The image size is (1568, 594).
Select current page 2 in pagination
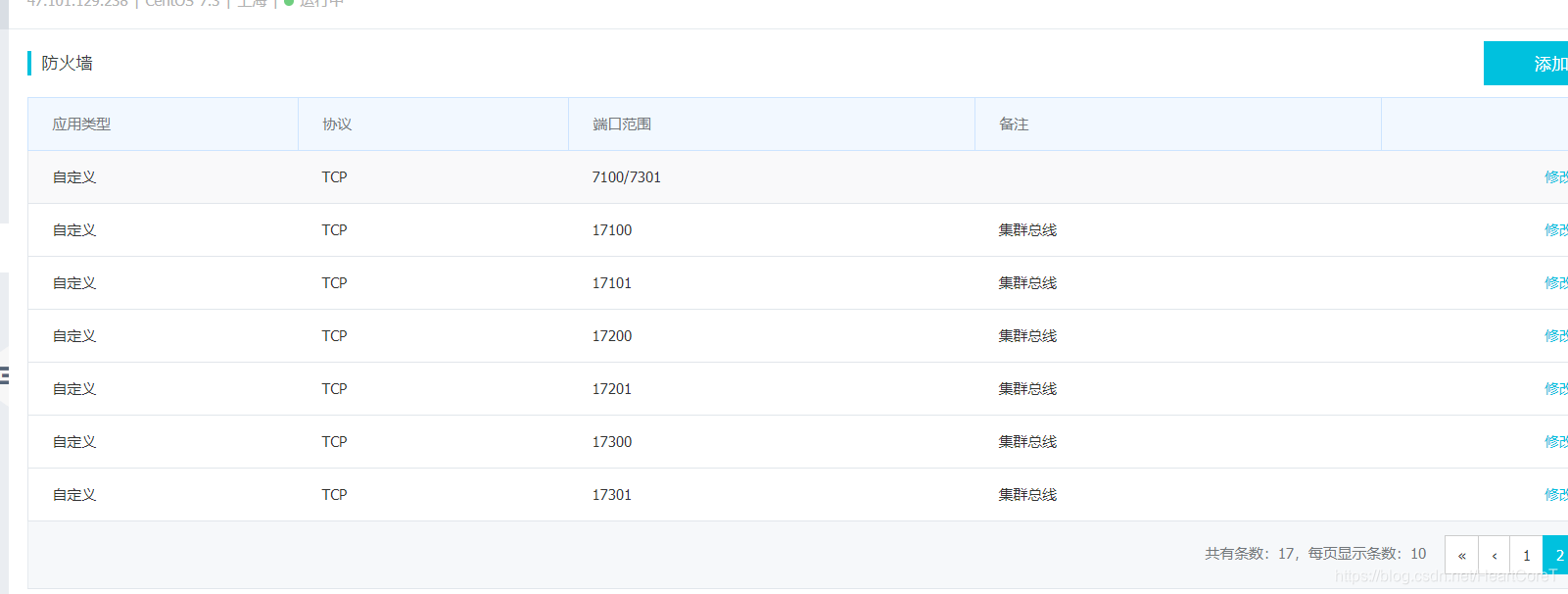1555,555
